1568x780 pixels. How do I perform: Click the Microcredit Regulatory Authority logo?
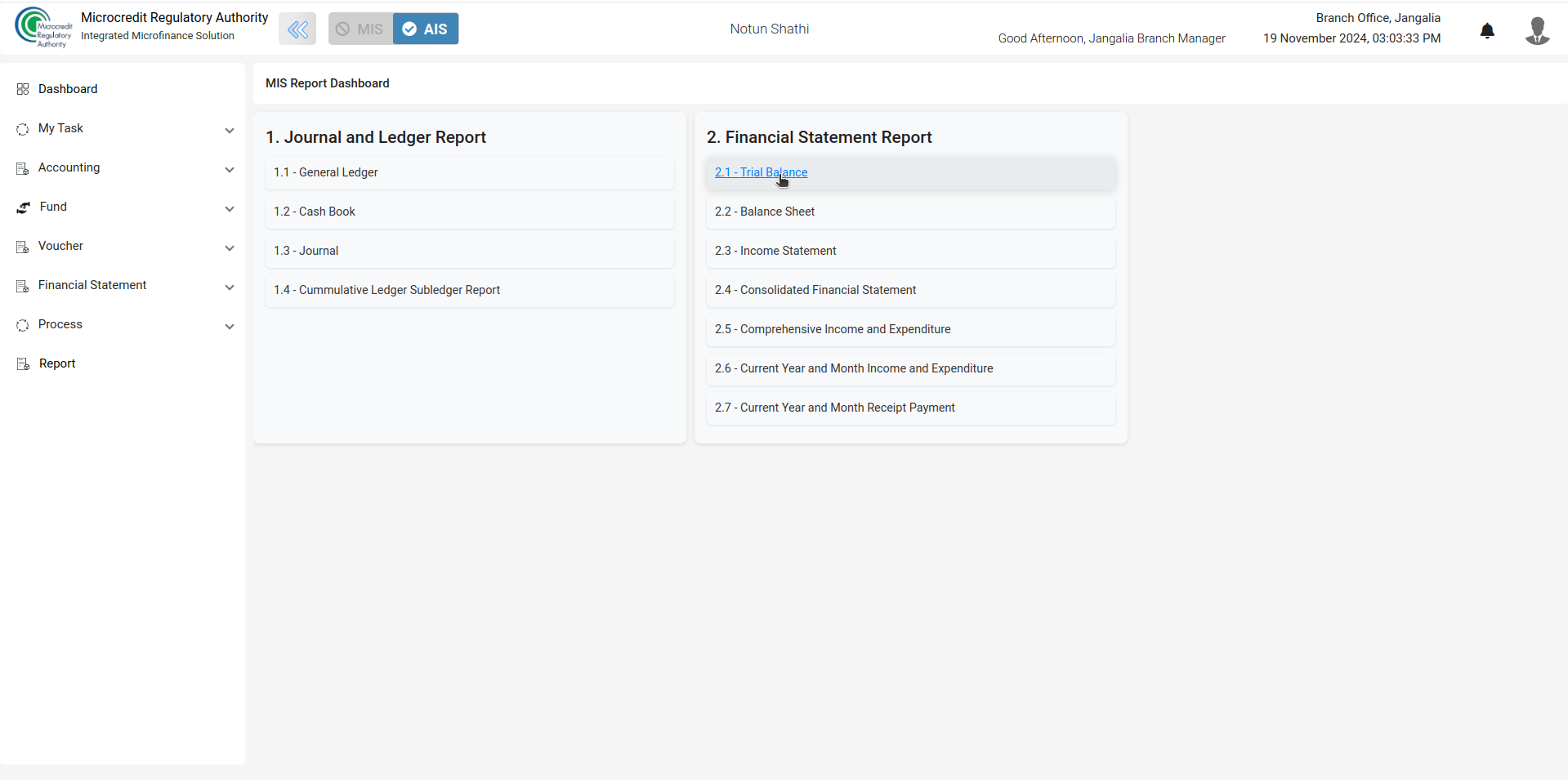(x=43, y=27)
